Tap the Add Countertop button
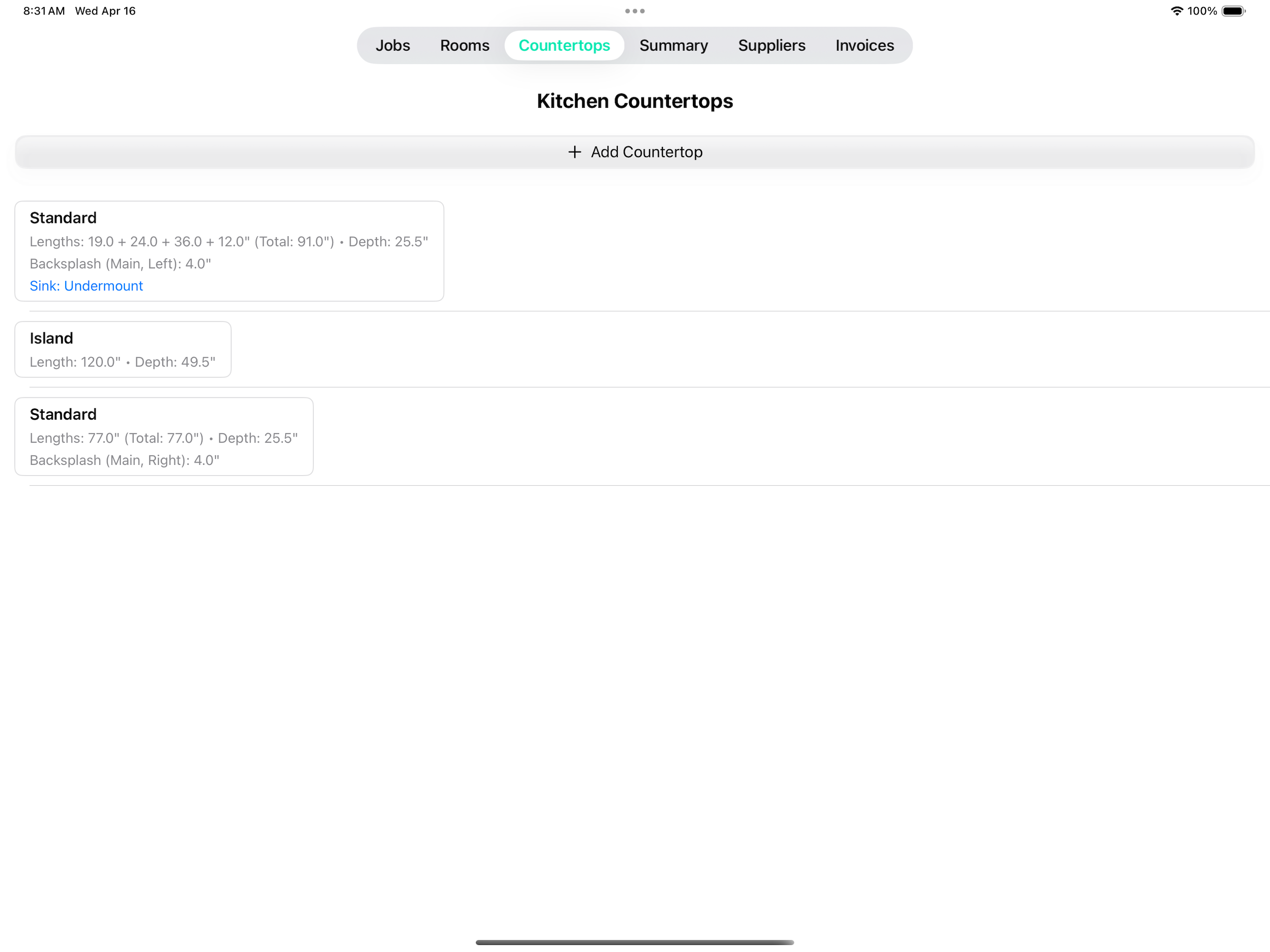 click(635, 152)
